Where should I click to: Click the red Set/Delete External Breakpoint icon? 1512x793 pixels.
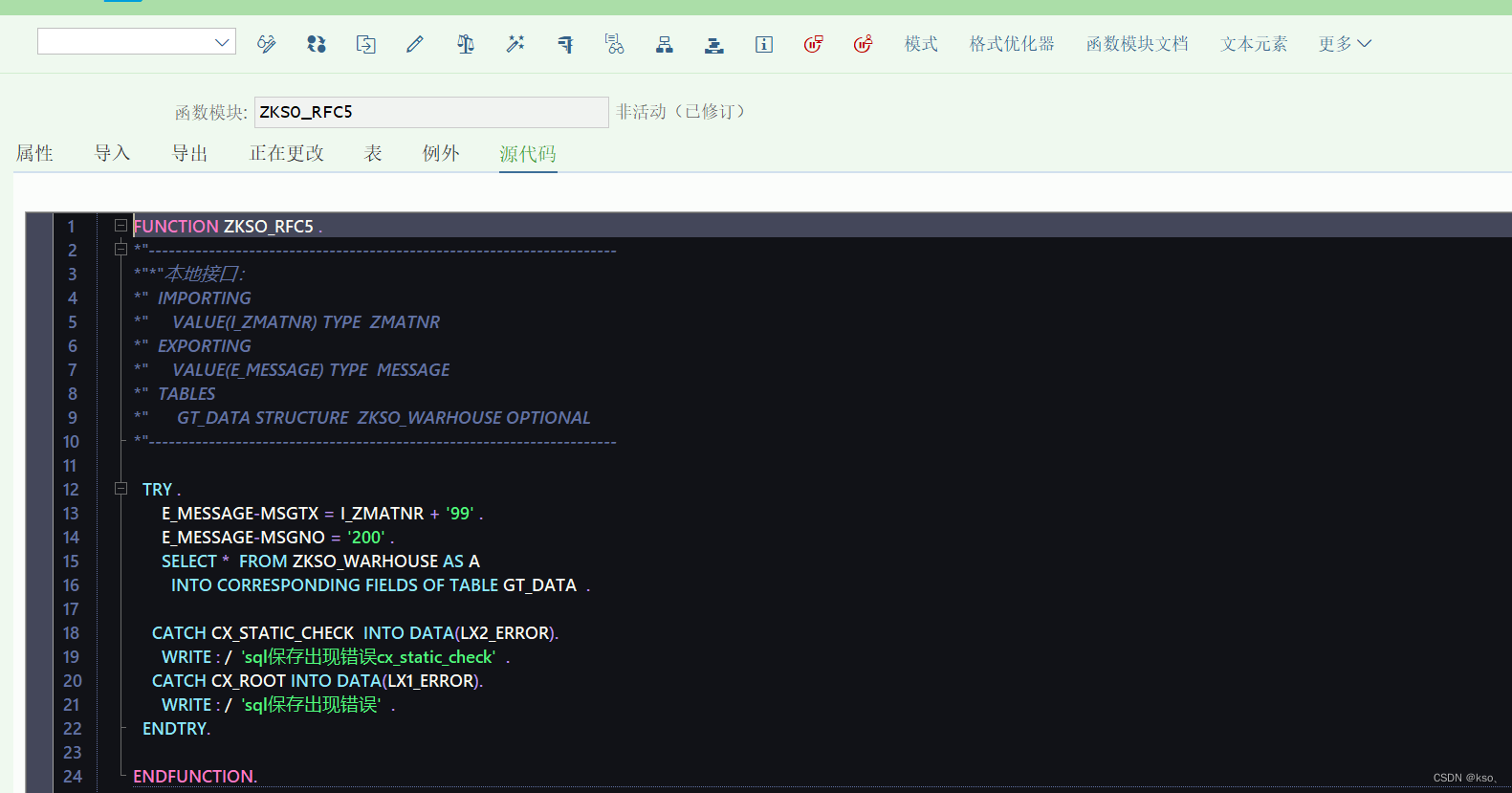(x=864, y=44)
